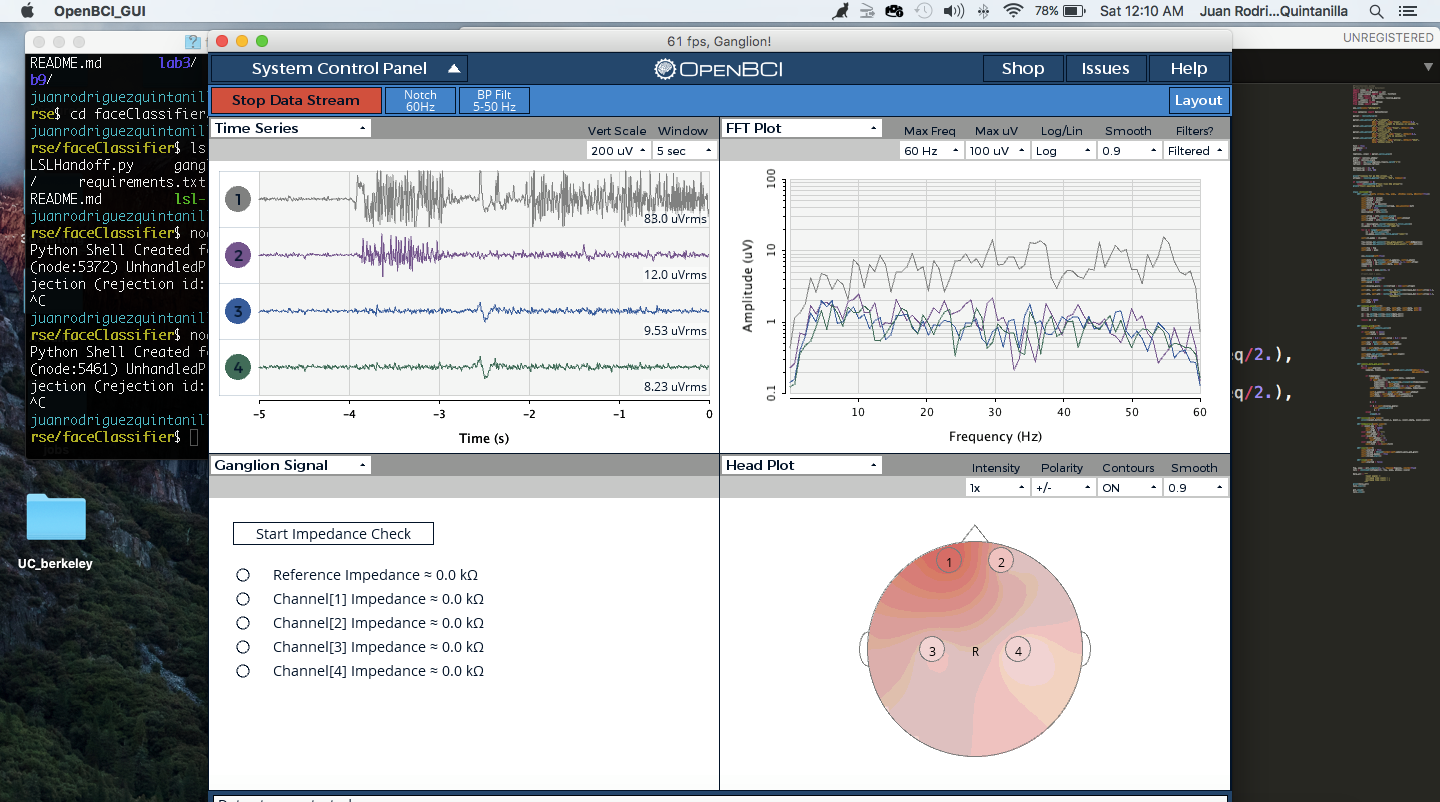Open macOS Spotlight search icon

(x=1376, y=11)
